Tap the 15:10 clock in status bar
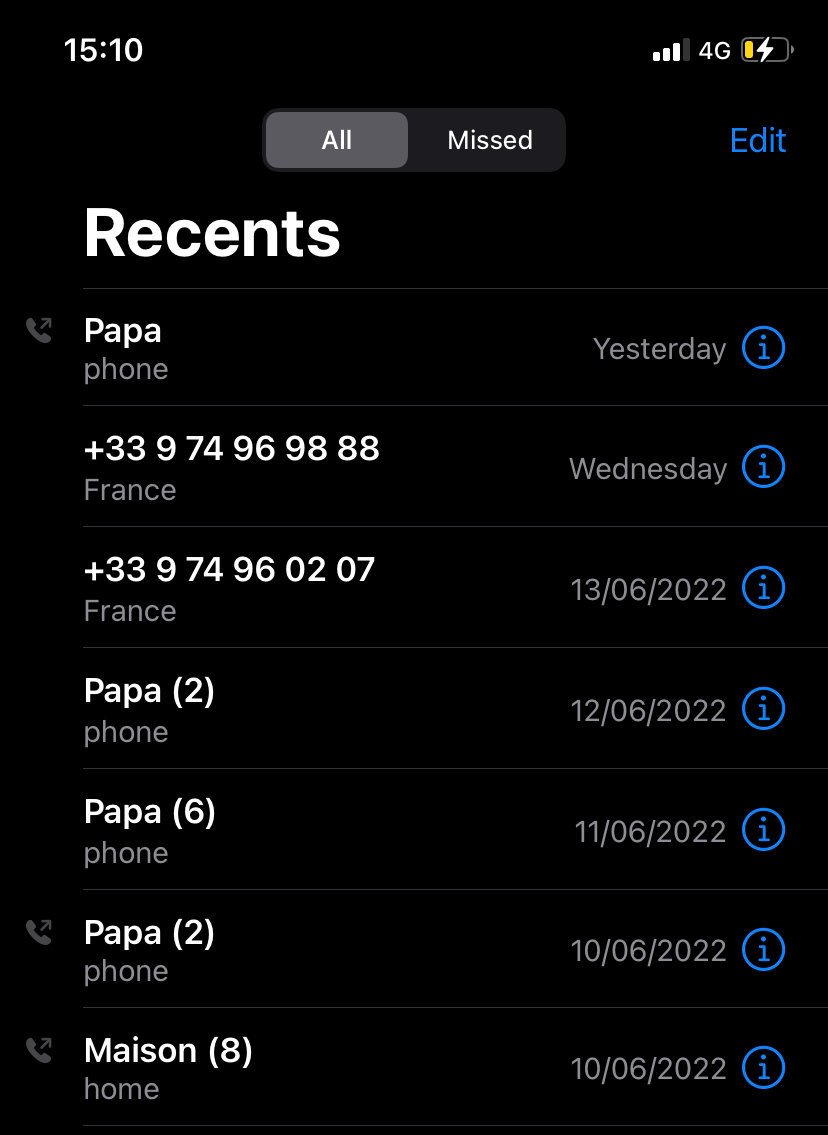Screen dimensions: 828x1135 (x=104, y=50)
